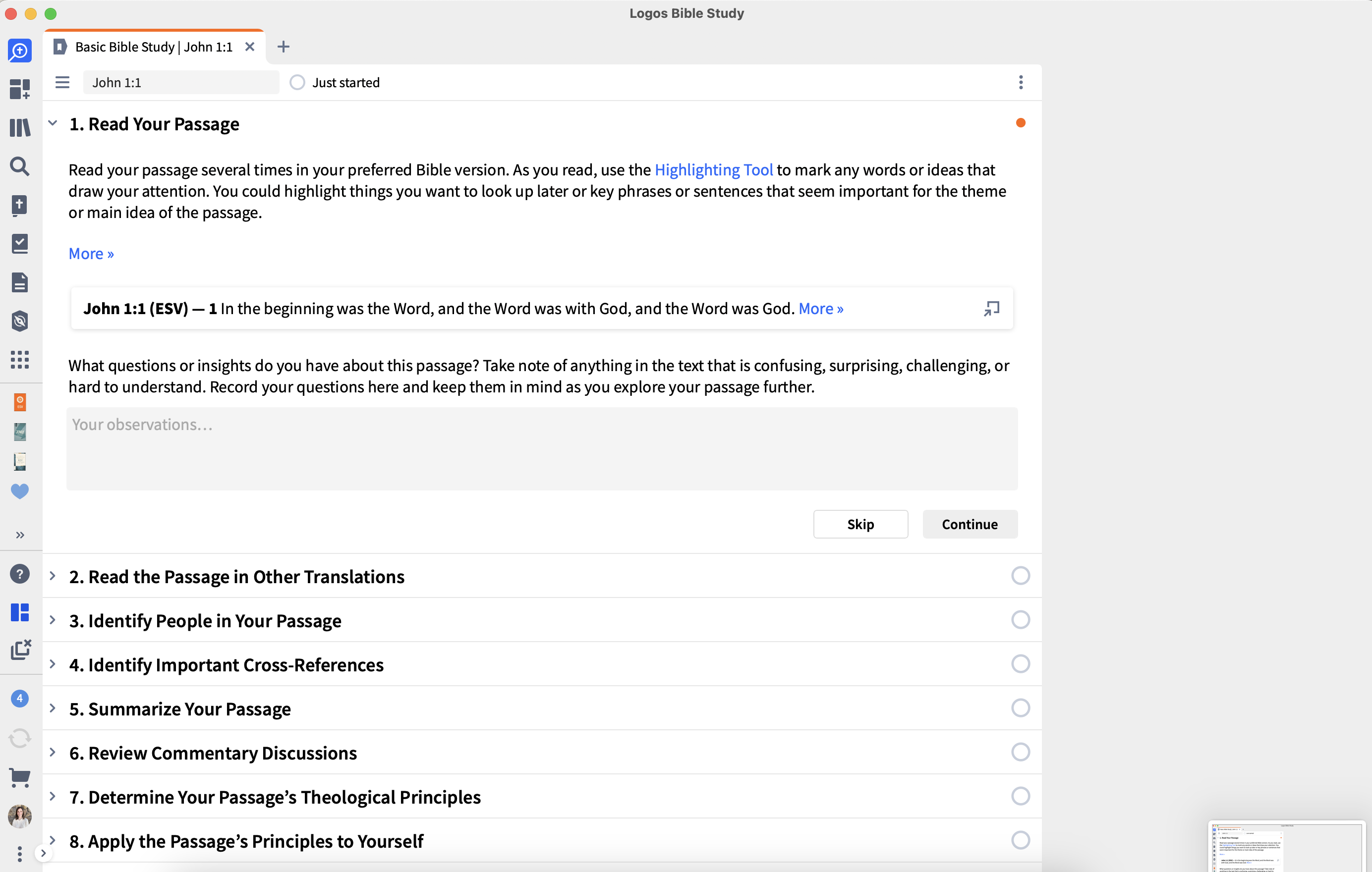The image size is (1372, 872).
Task: Open the green book cover shortcut
Action: pos(20,432)
